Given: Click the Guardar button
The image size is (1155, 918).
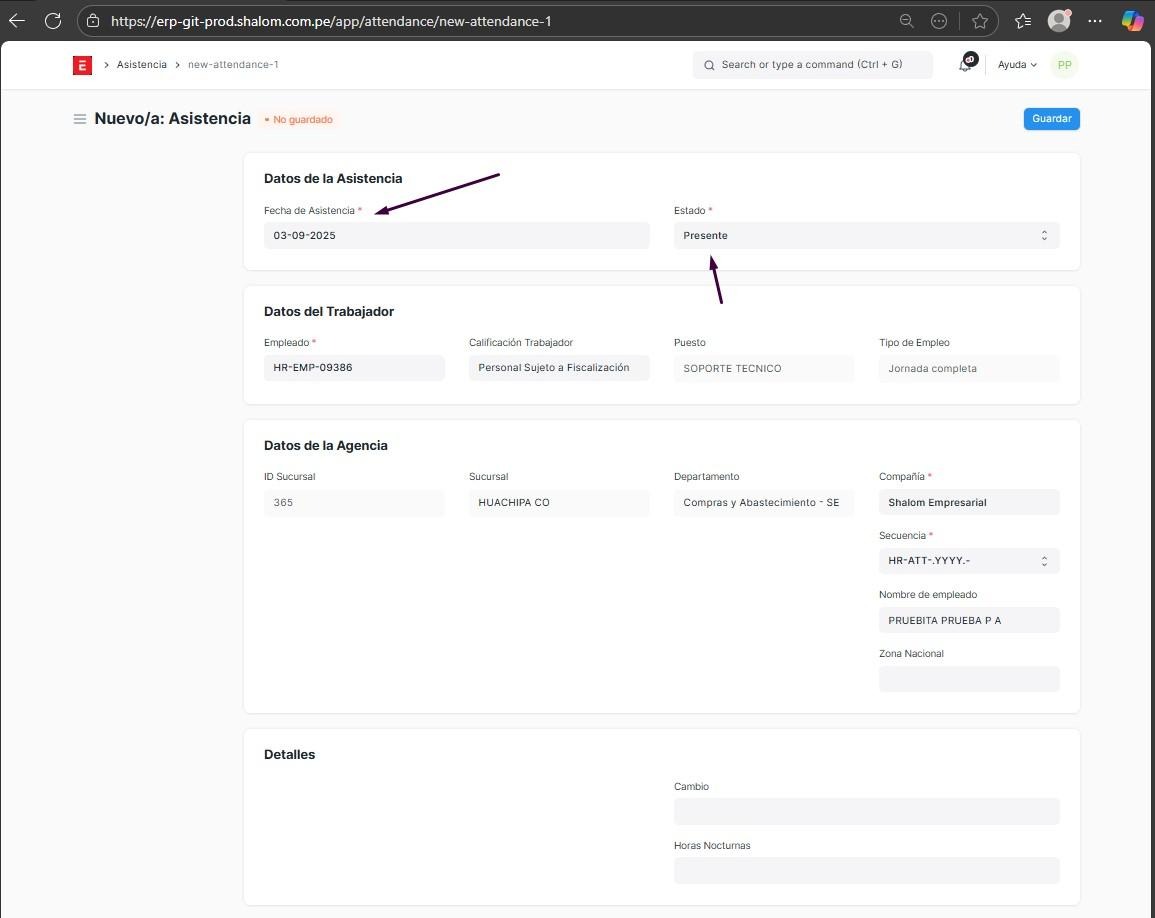Looking at the screenshot, I should [1051, 119].
